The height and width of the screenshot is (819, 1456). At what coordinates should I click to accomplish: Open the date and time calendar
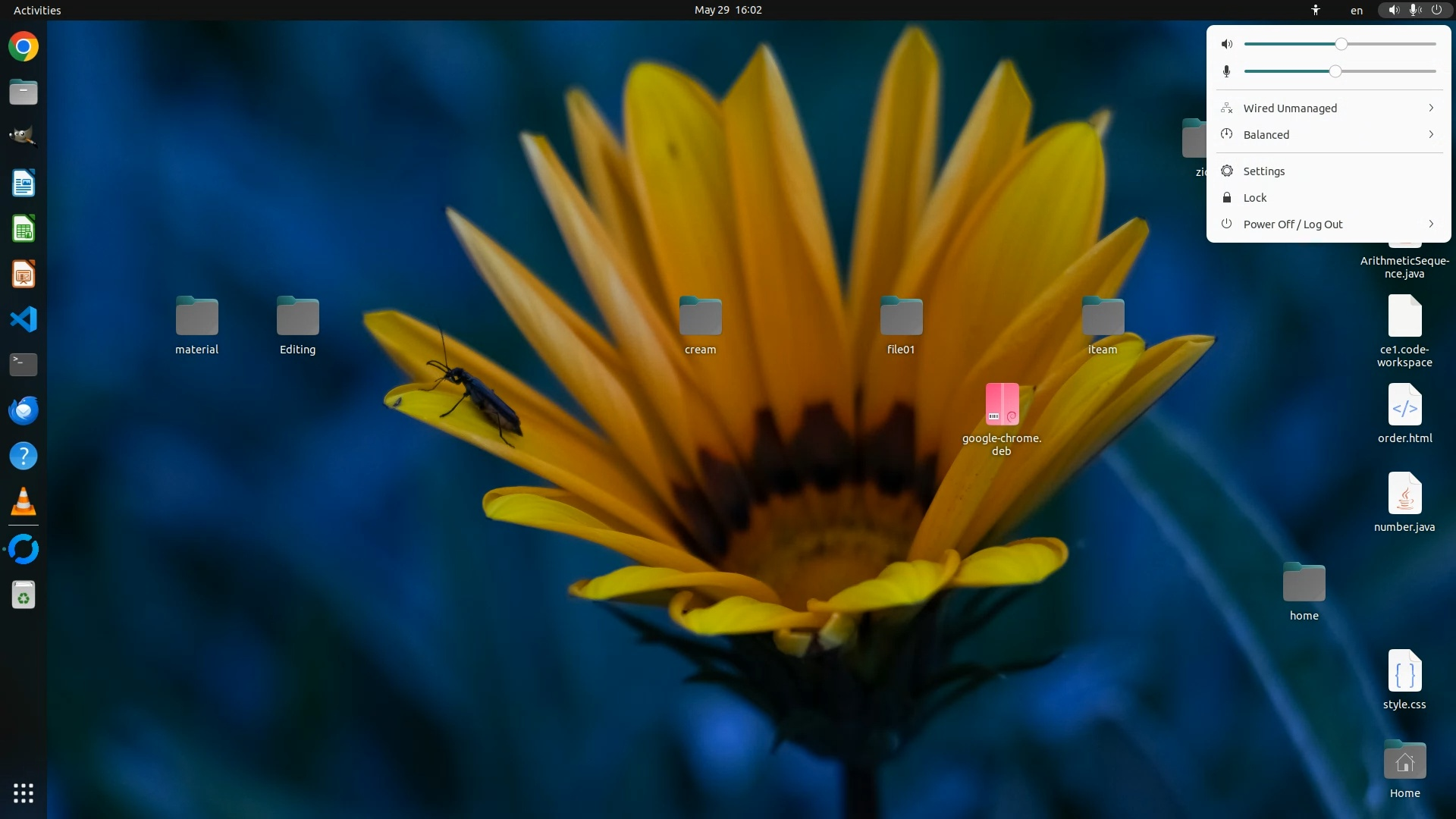tap(727, 10)
